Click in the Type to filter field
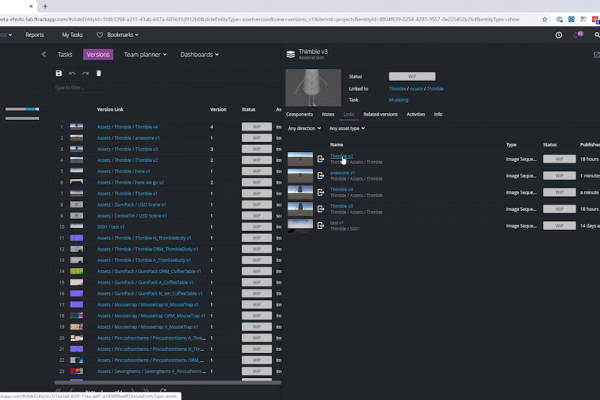 [x=80, y=88]
